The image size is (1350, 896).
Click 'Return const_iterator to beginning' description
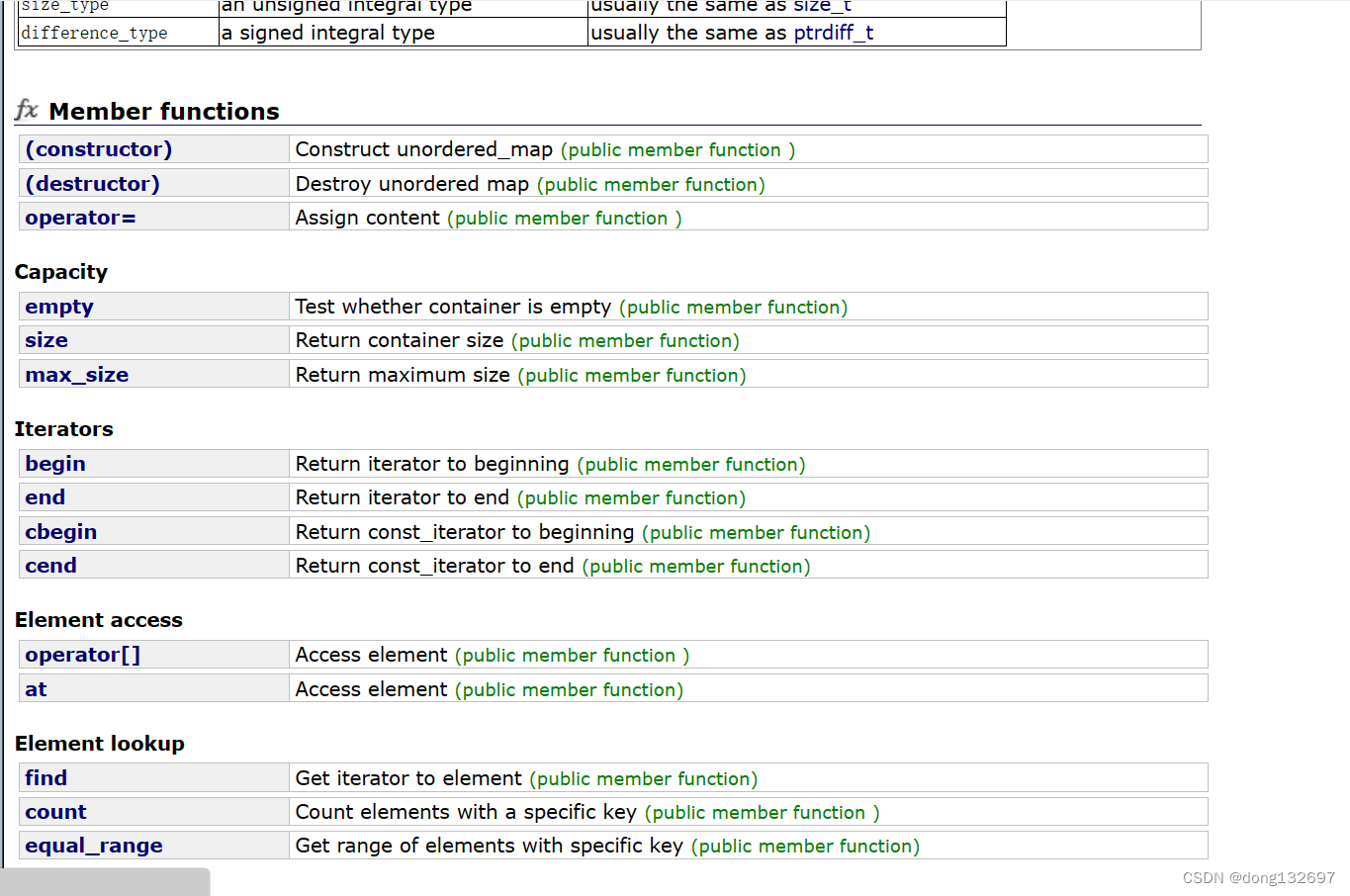pos(465,532)
